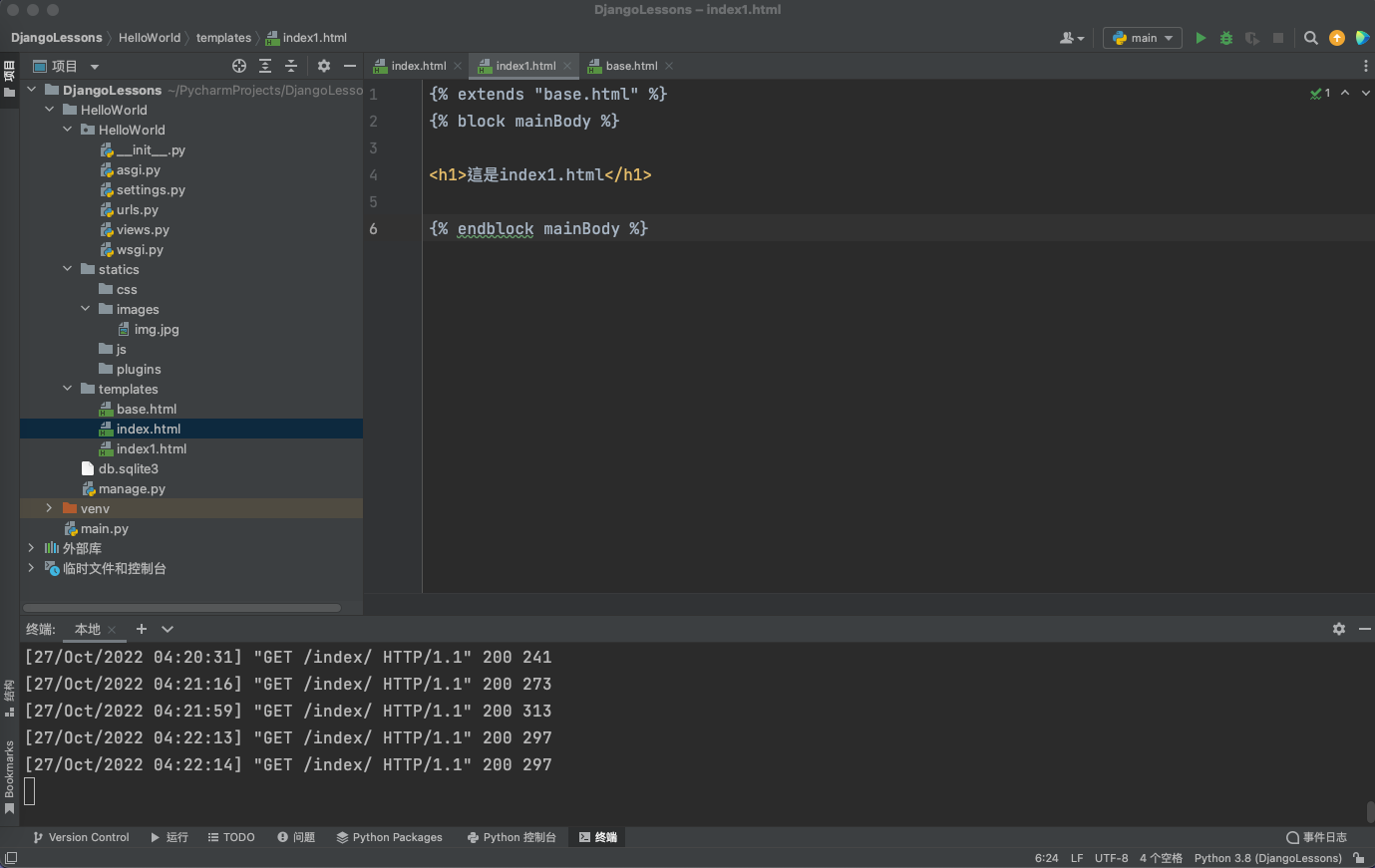Expand the venv folder
The width and height of the screenshot is (1375, 868).
coord(49,508)
